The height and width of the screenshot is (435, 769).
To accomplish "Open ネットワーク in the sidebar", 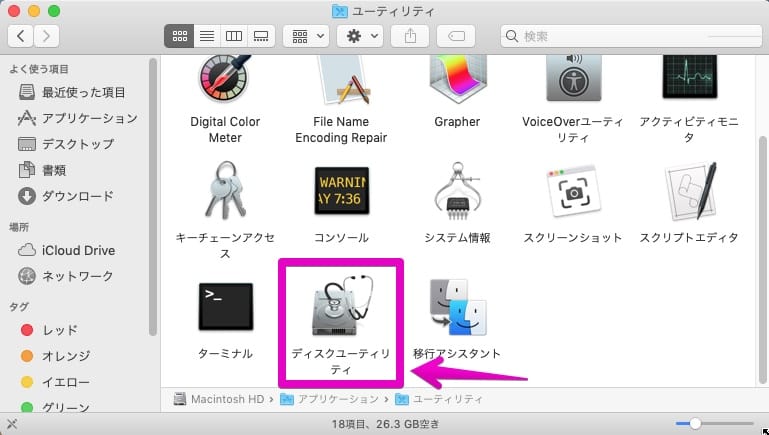I will [x=66, y=276].
